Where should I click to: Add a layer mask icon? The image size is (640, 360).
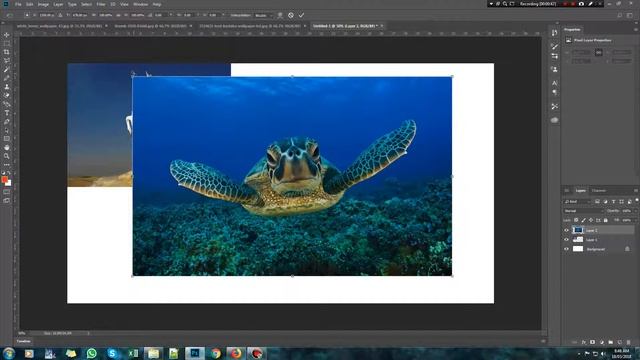coord(593,342)
